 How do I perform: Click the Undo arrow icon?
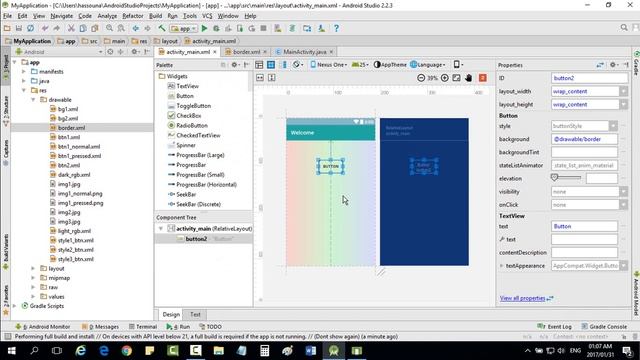point(45,28)
